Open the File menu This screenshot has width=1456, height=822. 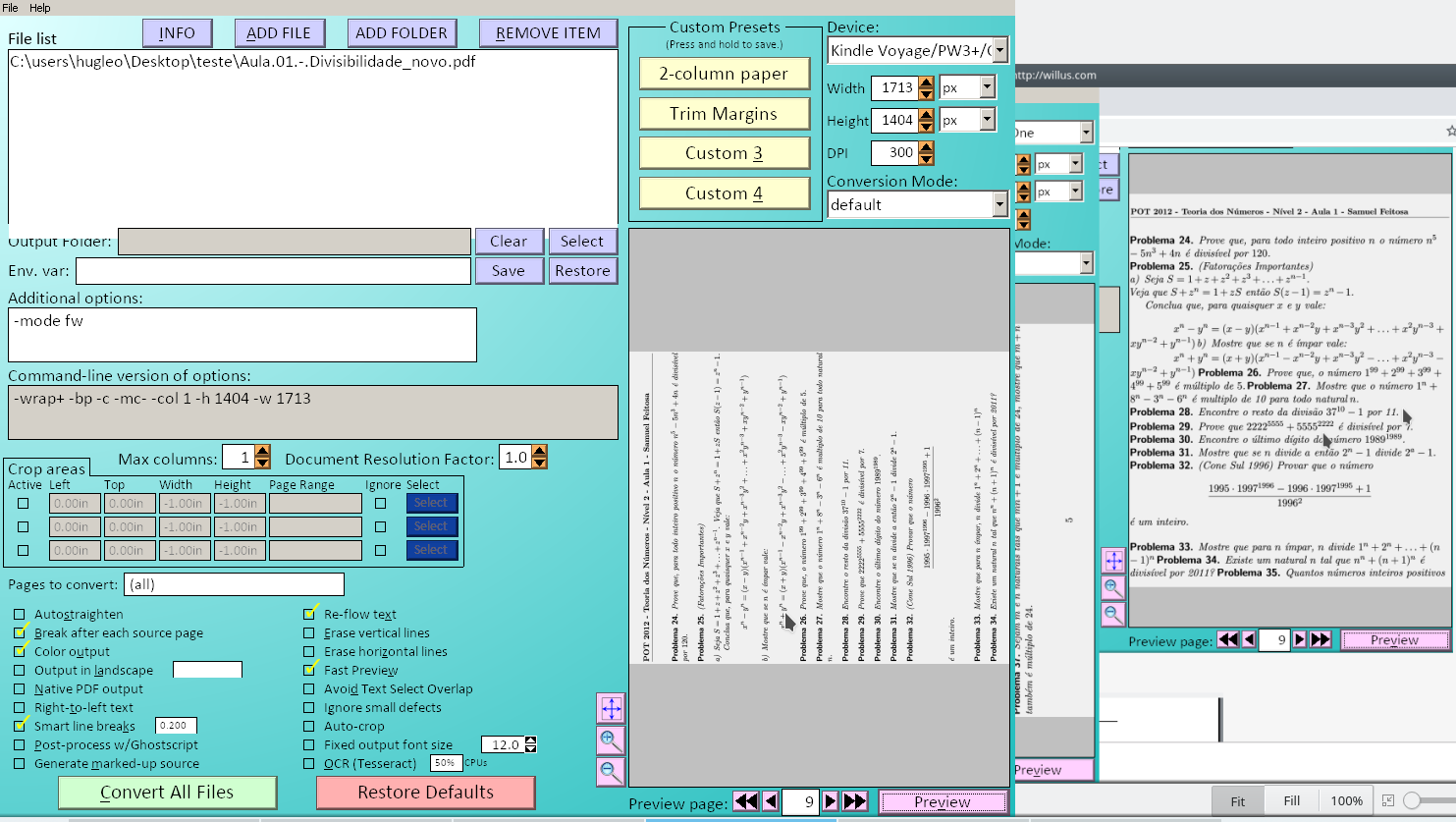tap(10, 8)
